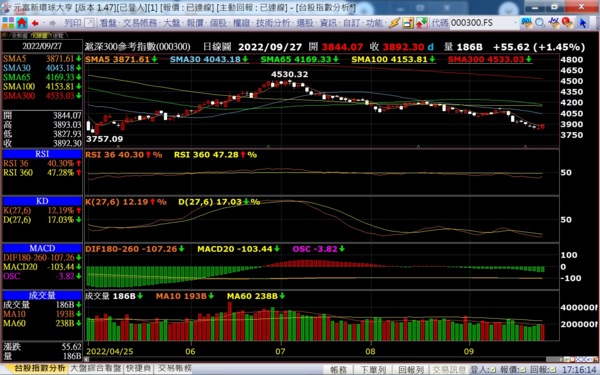Image resolution: width=600 pixels, height=375 pixels.
Task: Toggle the 登入 status checkbox
Action: coord(492,370)
